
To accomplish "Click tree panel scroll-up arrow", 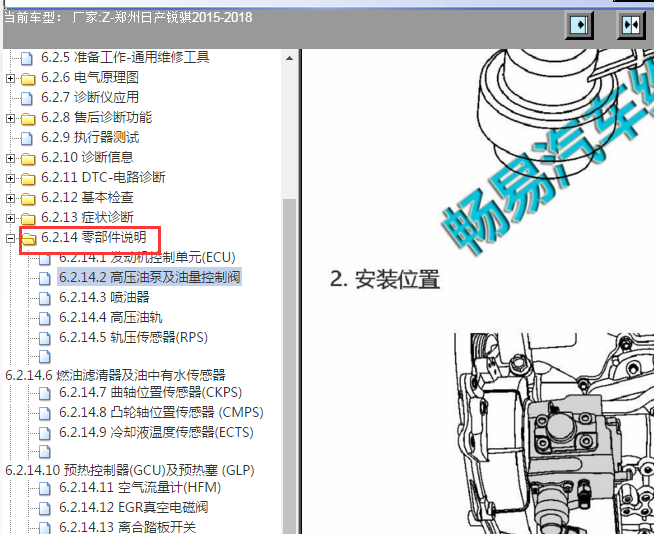I will pos(289,58).
